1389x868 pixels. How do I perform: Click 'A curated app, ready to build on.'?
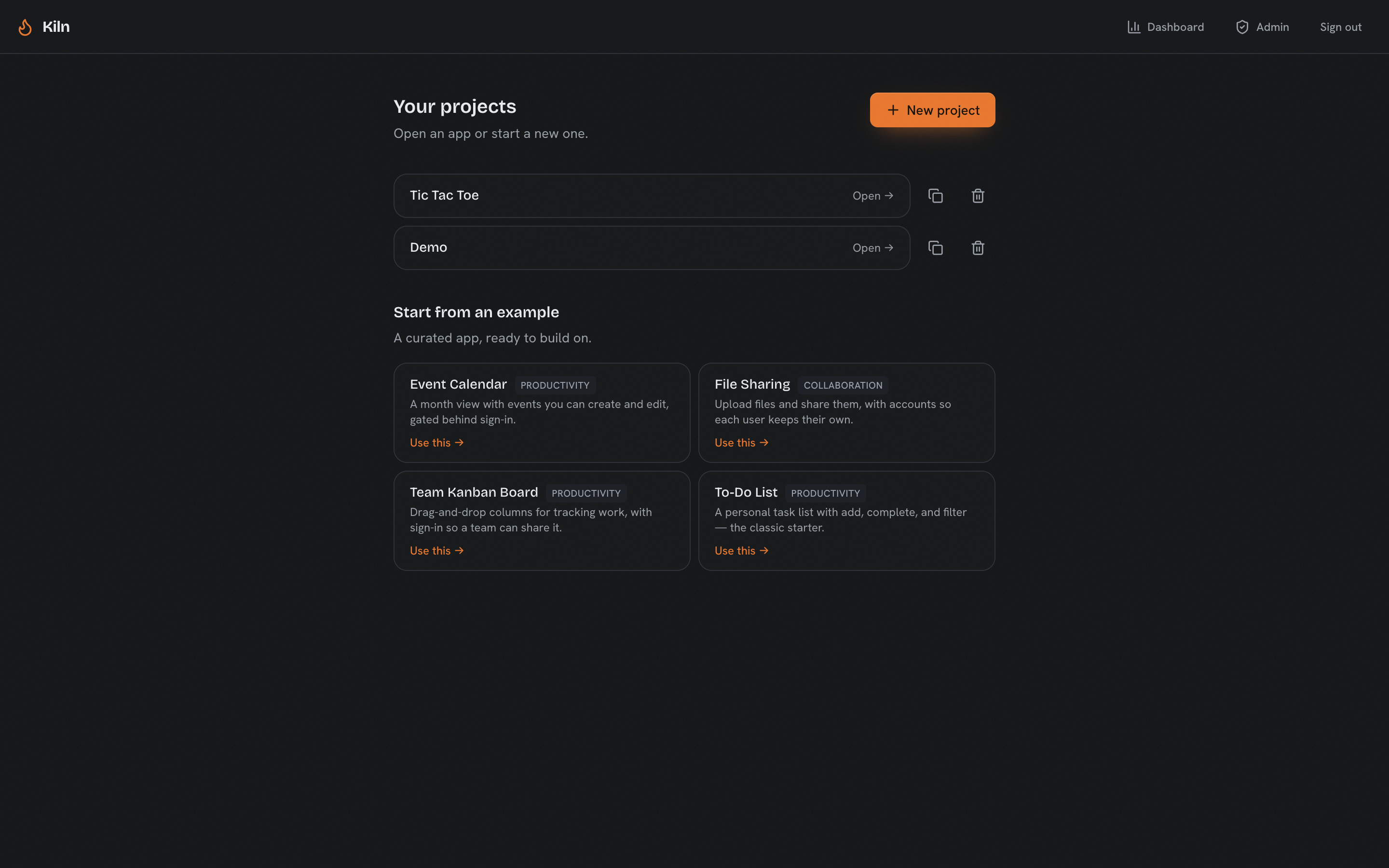pos(492,338)
